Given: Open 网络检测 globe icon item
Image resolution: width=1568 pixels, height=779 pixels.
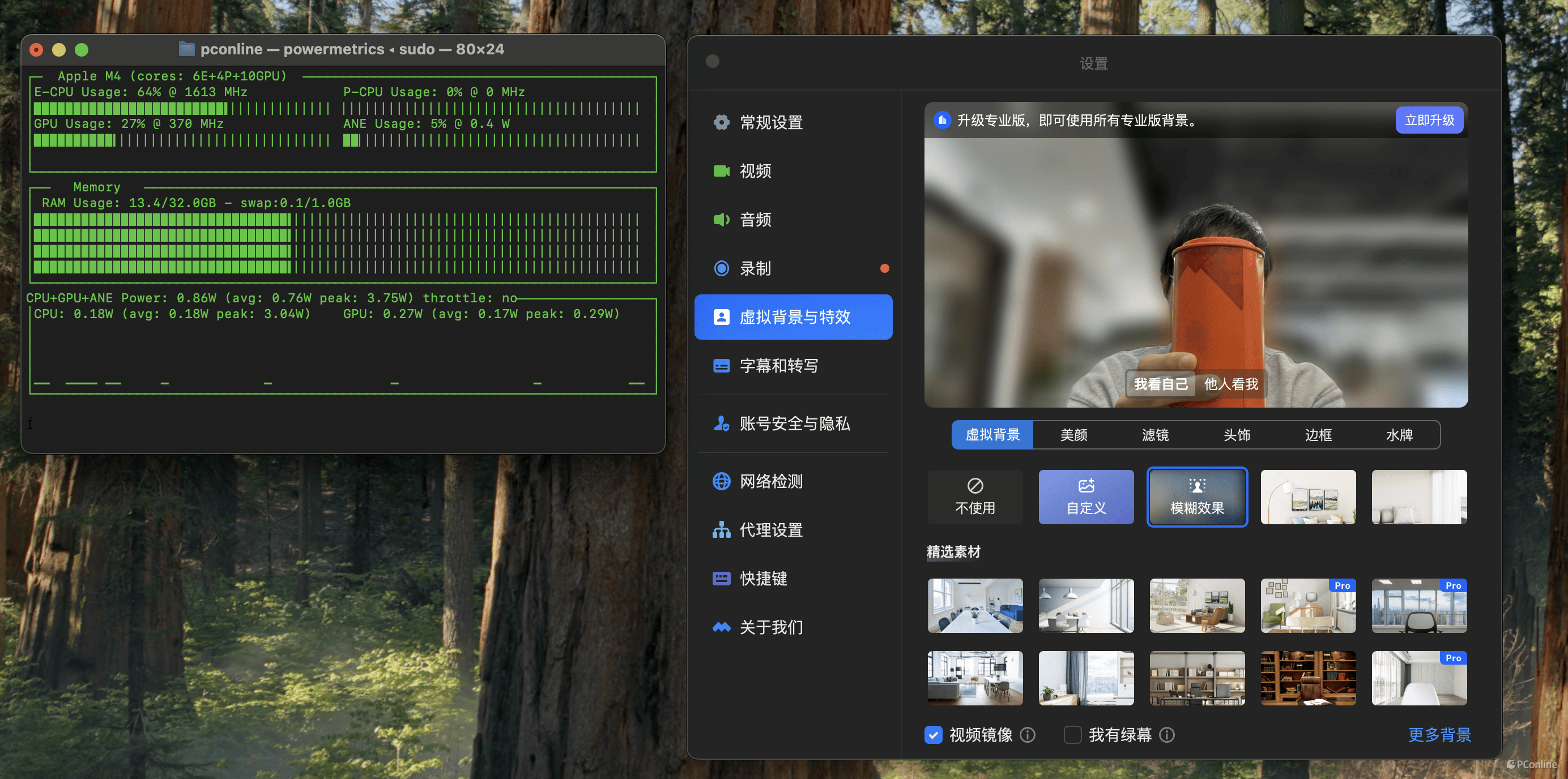Looking at the screenshot, I should [721, 481].
